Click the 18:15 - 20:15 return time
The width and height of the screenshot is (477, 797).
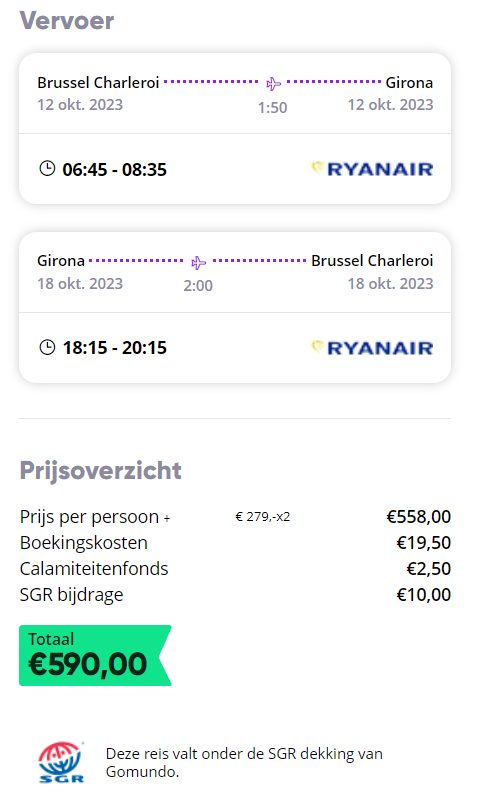[x=114, y=348]
